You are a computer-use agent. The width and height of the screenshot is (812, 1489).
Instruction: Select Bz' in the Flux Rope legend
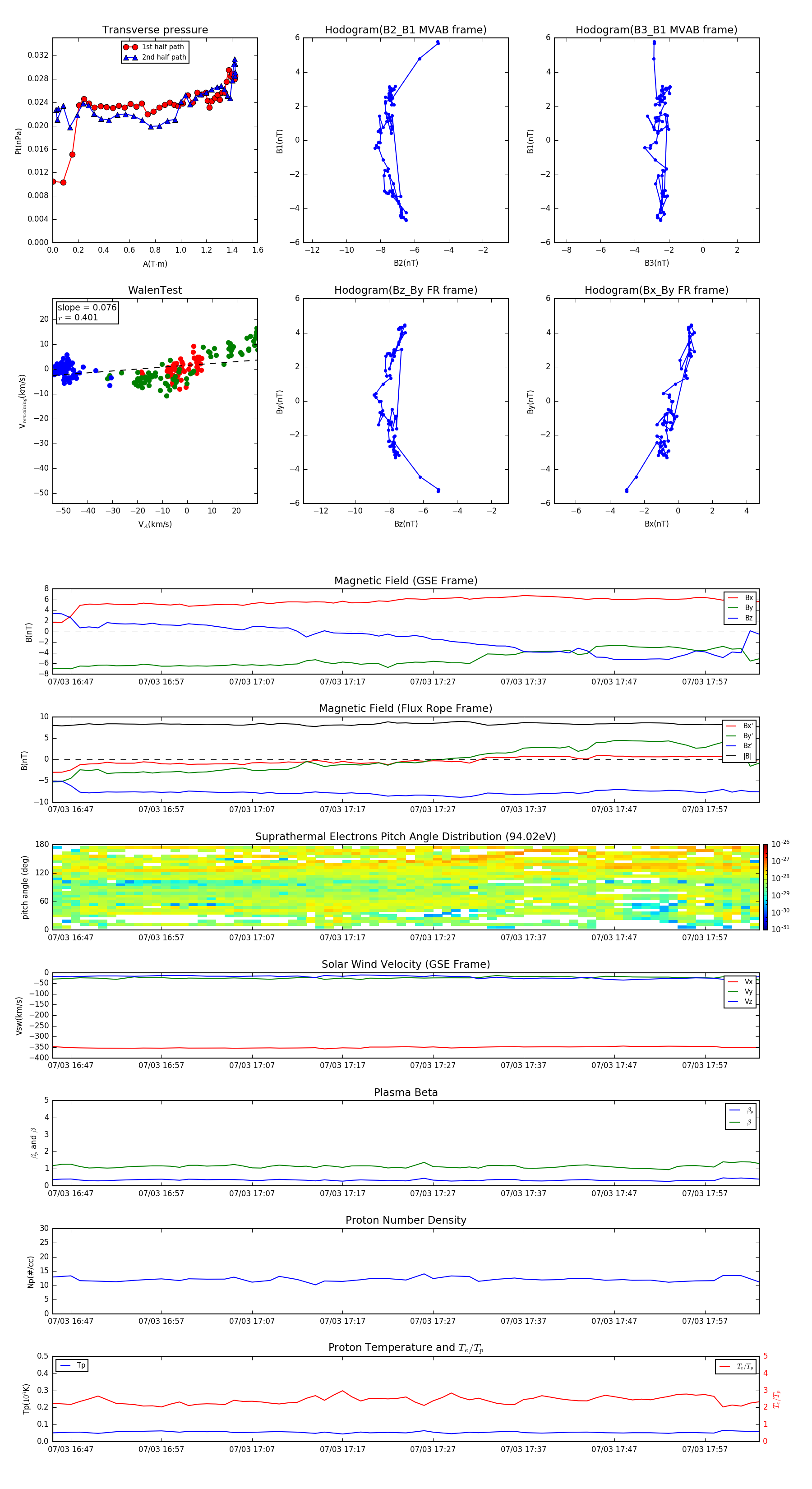[x=740, y=746]
